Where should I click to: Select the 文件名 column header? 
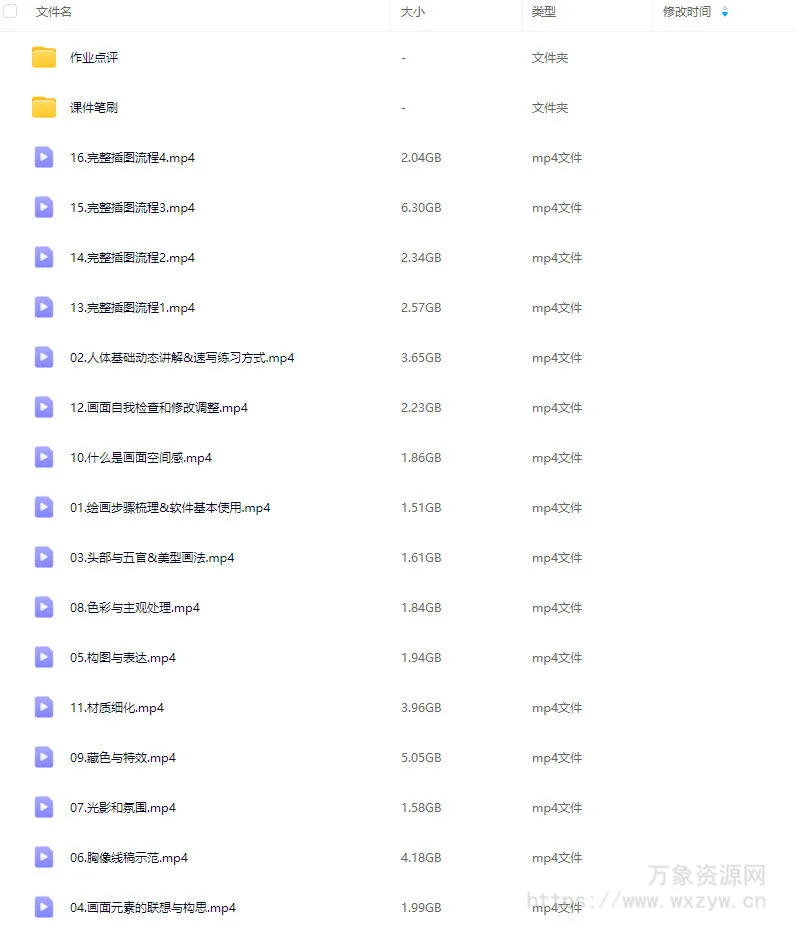[x=54, y=12]
